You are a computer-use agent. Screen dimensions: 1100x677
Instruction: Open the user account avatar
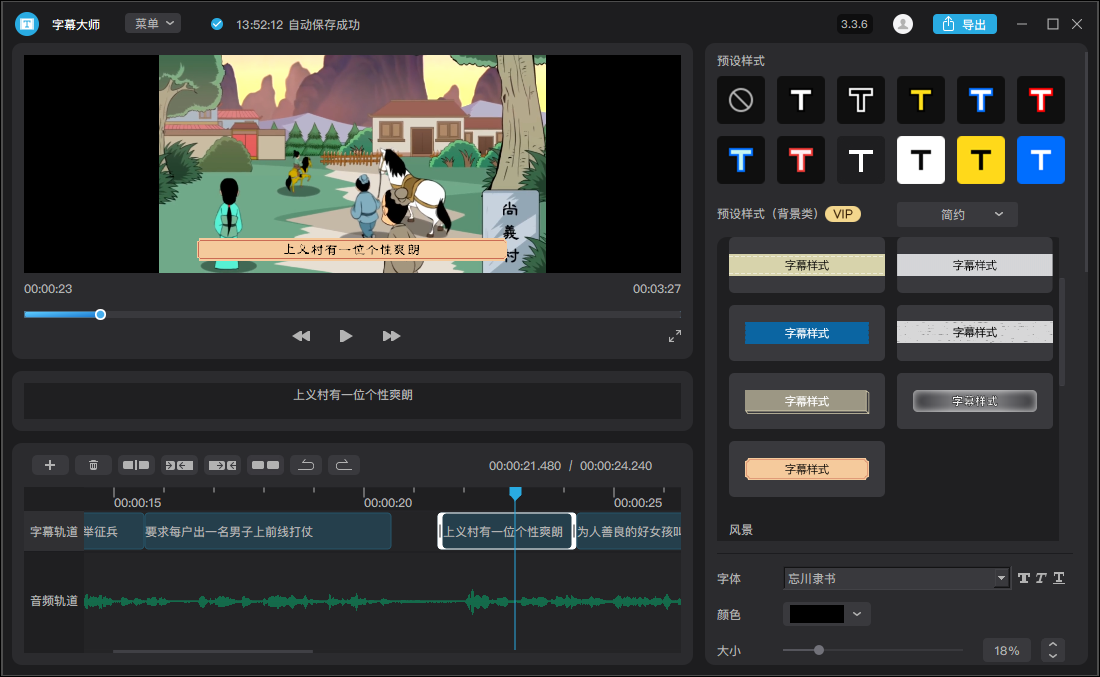[x=903, y=24]
